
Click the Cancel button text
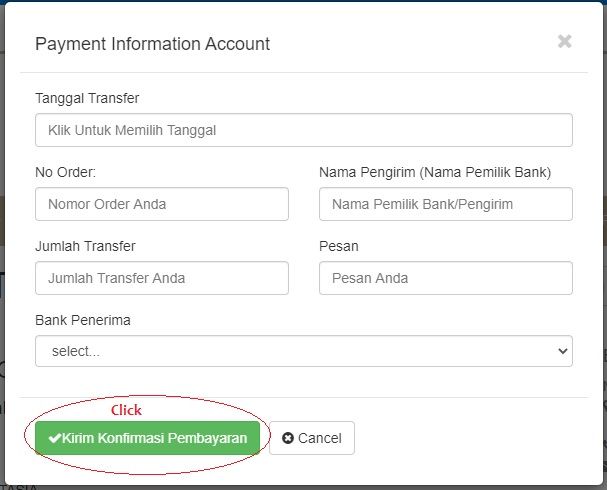pos(320,438)
